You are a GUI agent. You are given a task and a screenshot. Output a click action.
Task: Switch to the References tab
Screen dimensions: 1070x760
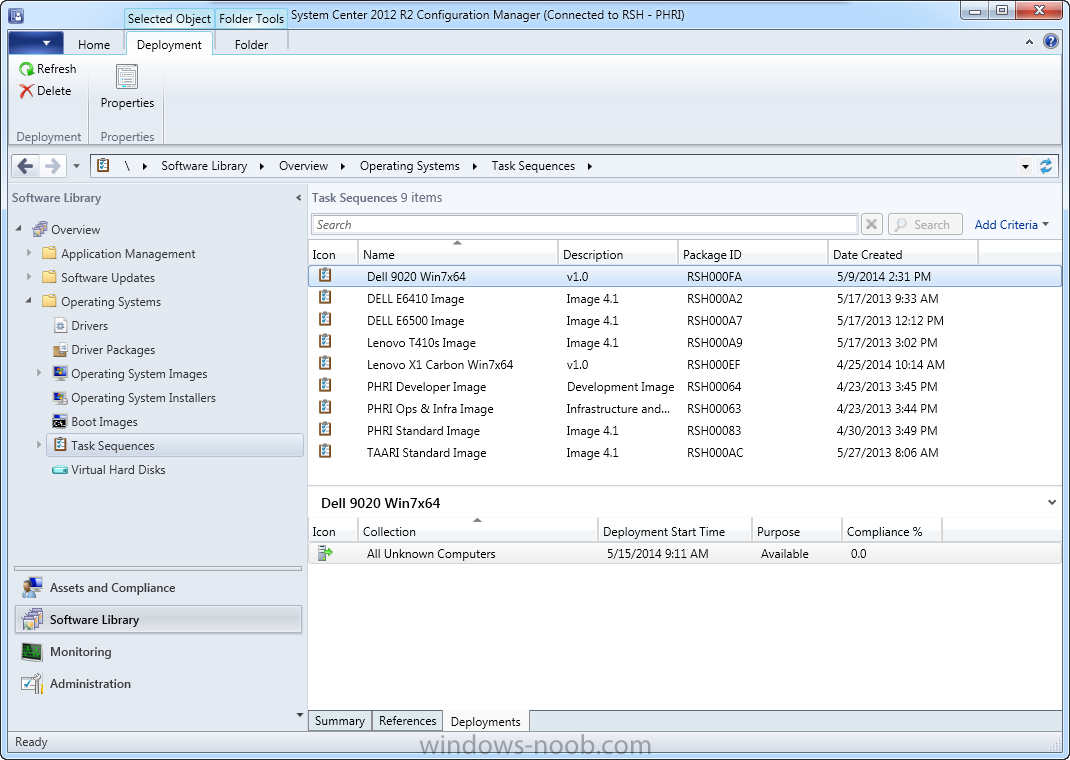click(x=407, y=720)
